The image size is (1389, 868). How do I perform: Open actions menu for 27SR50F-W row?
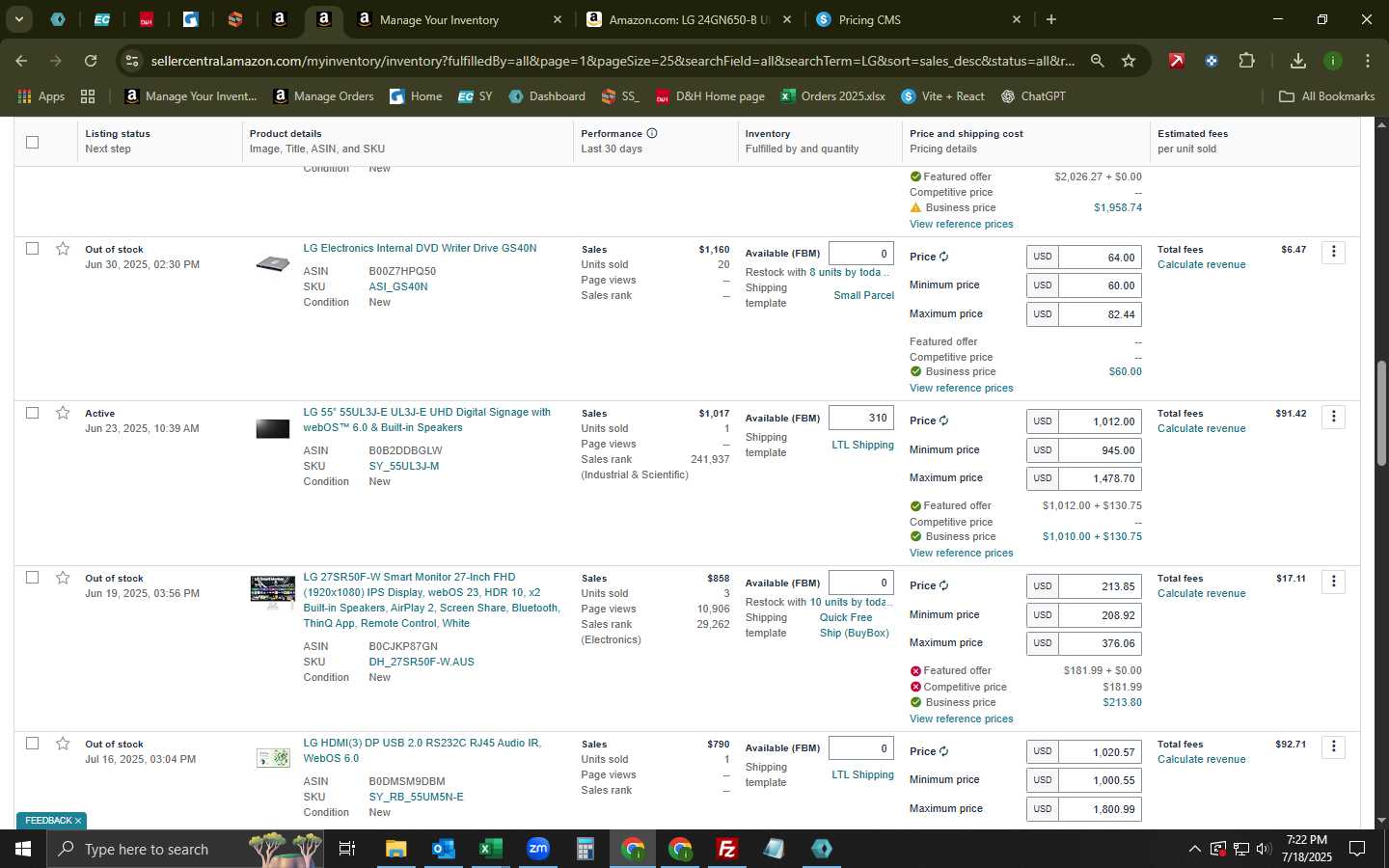1334,582
